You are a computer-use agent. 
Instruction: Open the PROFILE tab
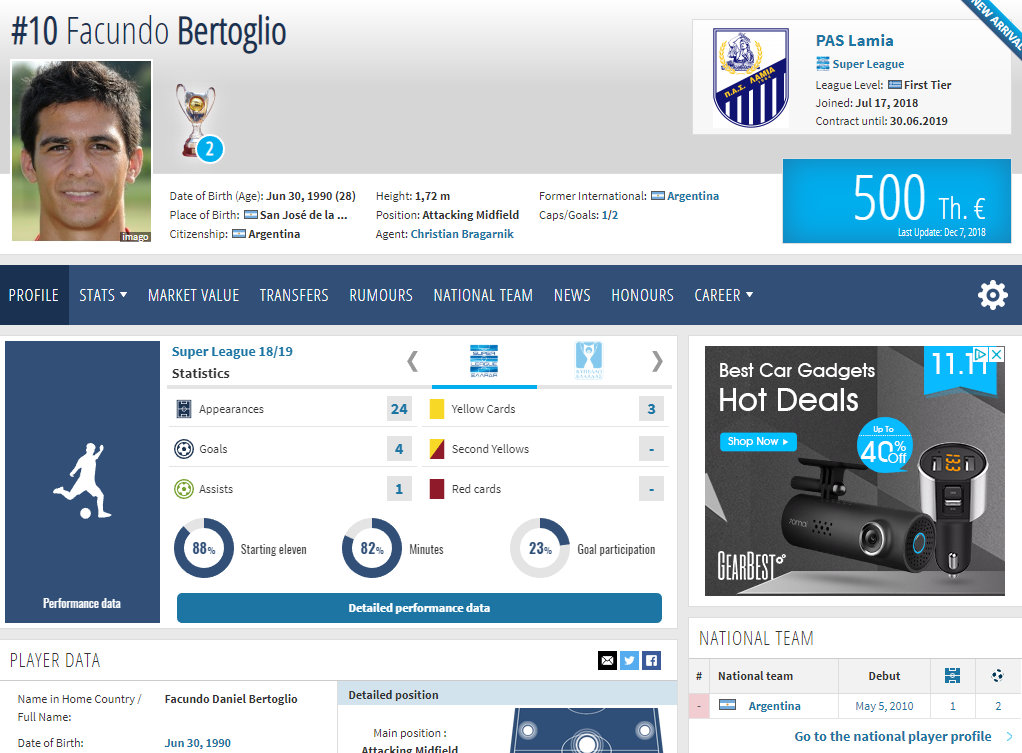[x=34, y=295]
